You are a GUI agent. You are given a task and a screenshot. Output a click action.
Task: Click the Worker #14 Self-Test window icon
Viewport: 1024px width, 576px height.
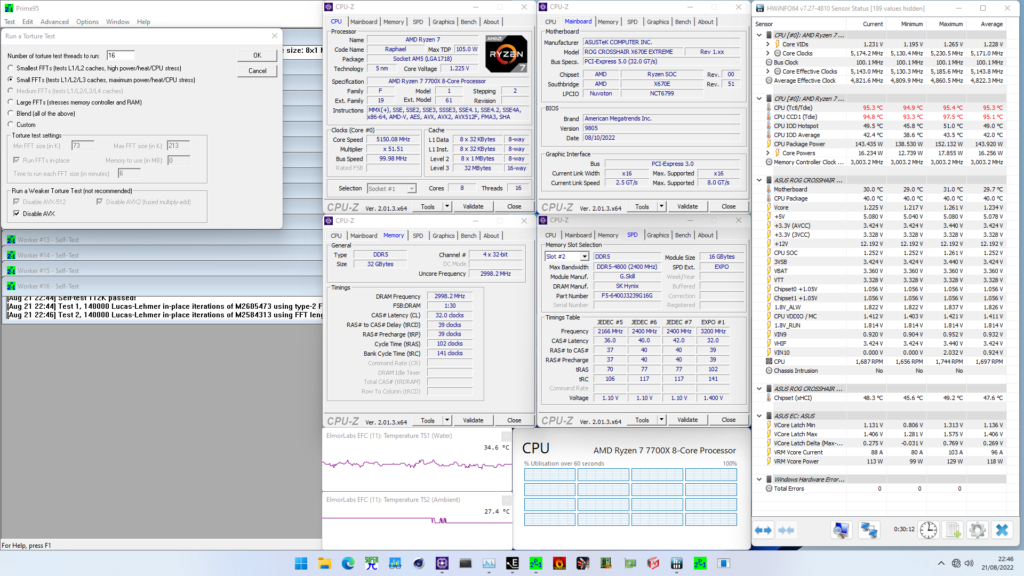11,255
